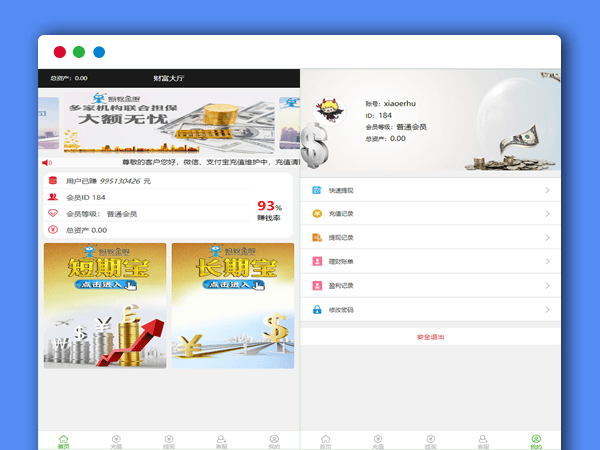This screenshot has width=600, height=450.
Task: Click the user avatar next to xiaoerhu
Action: (326, 111)
